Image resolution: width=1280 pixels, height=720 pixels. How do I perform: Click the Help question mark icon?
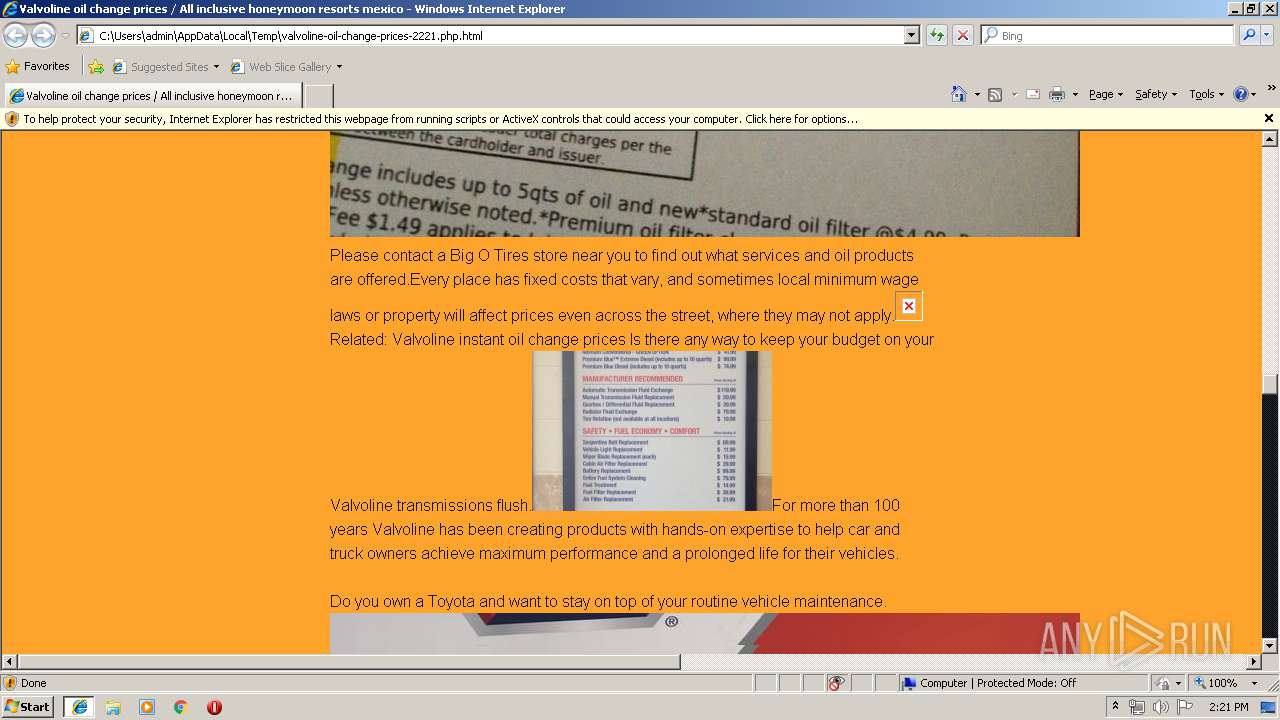click(x=1240, y=94)
